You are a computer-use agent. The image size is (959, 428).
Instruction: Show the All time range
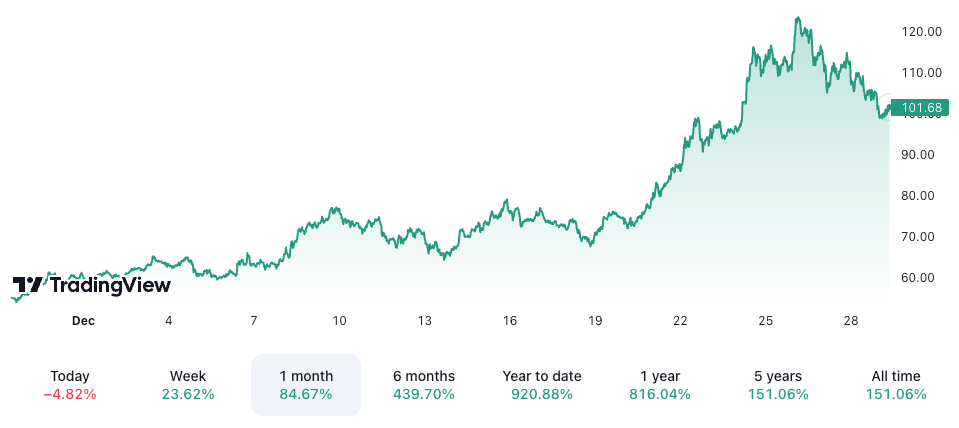point(896,385)
